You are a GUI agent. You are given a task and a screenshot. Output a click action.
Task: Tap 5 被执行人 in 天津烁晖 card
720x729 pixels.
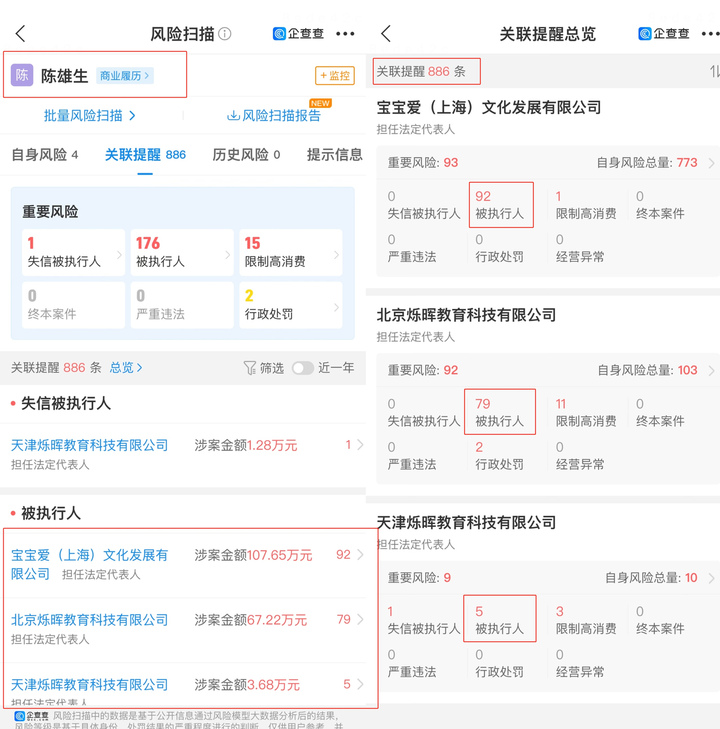(x=500, y=619)
